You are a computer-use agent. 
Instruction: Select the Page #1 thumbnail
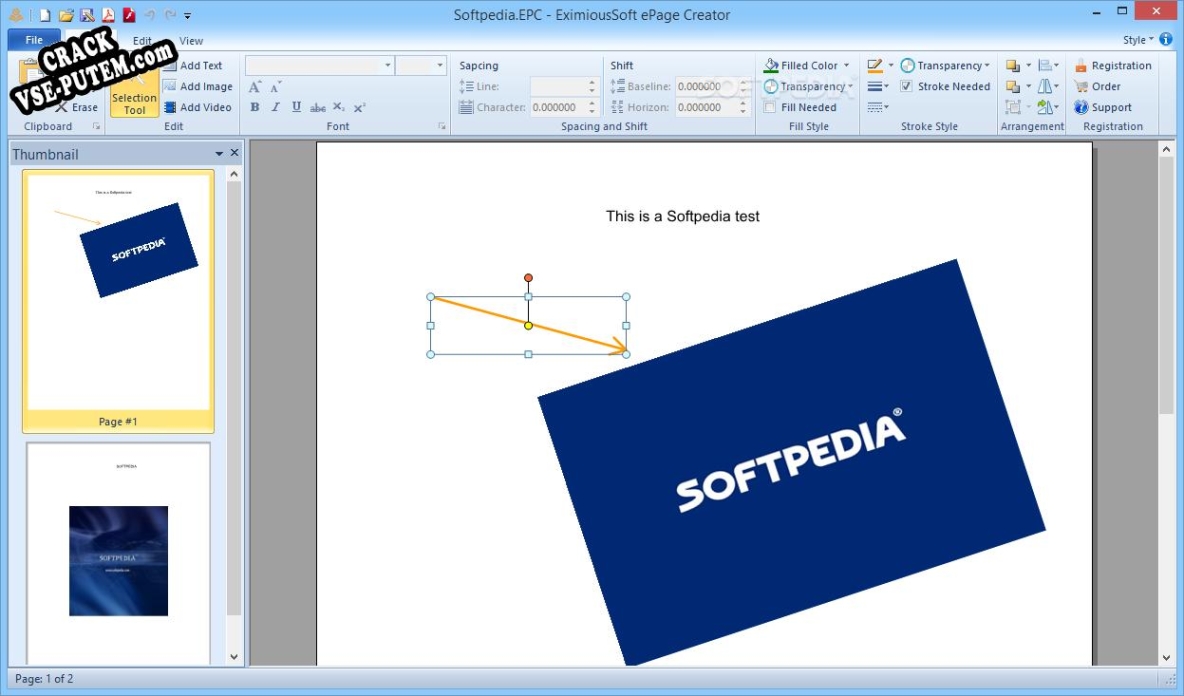[118, 300]
